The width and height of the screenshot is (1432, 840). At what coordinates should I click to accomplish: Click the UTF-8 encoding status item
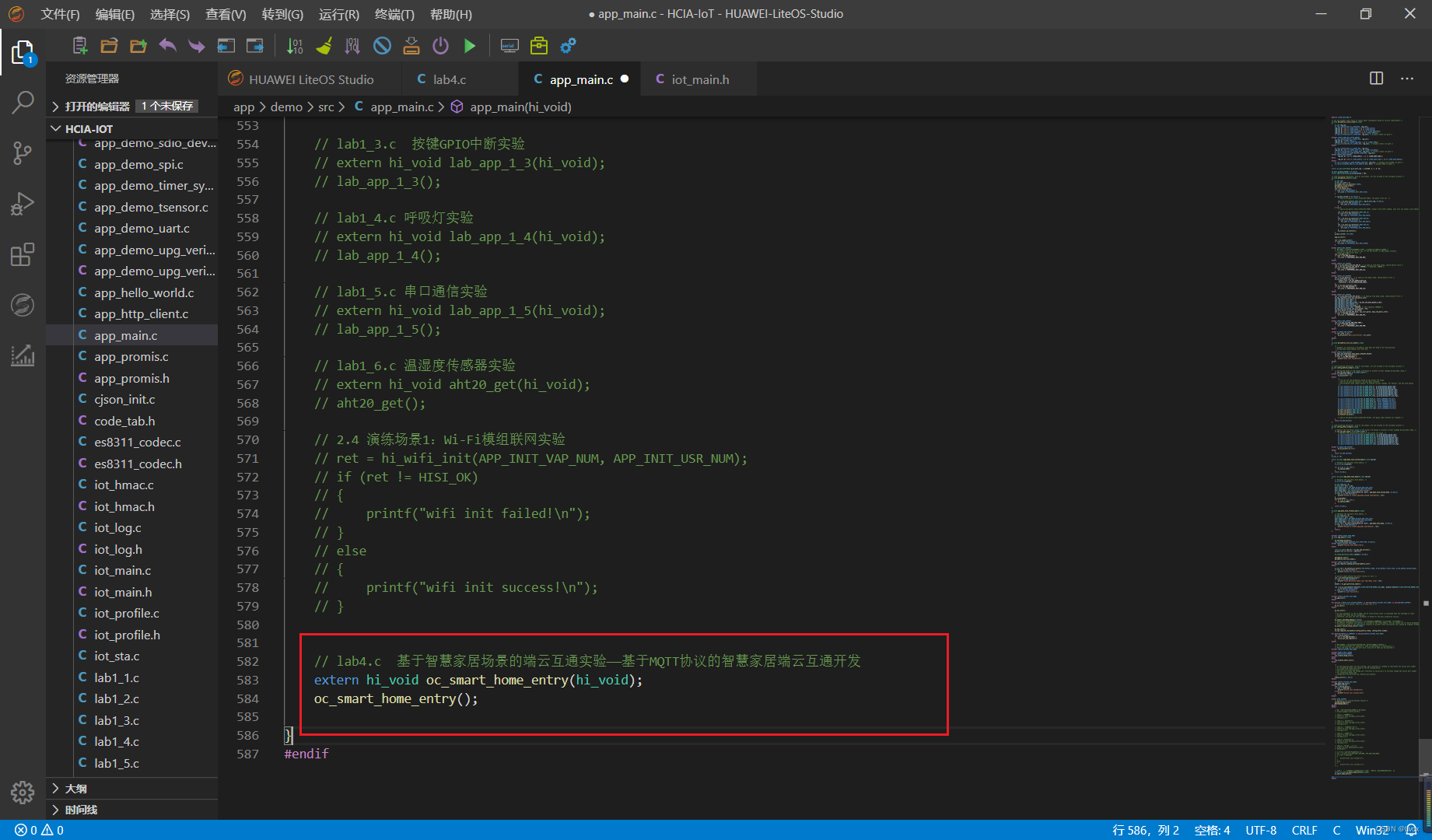point(1261,830)
